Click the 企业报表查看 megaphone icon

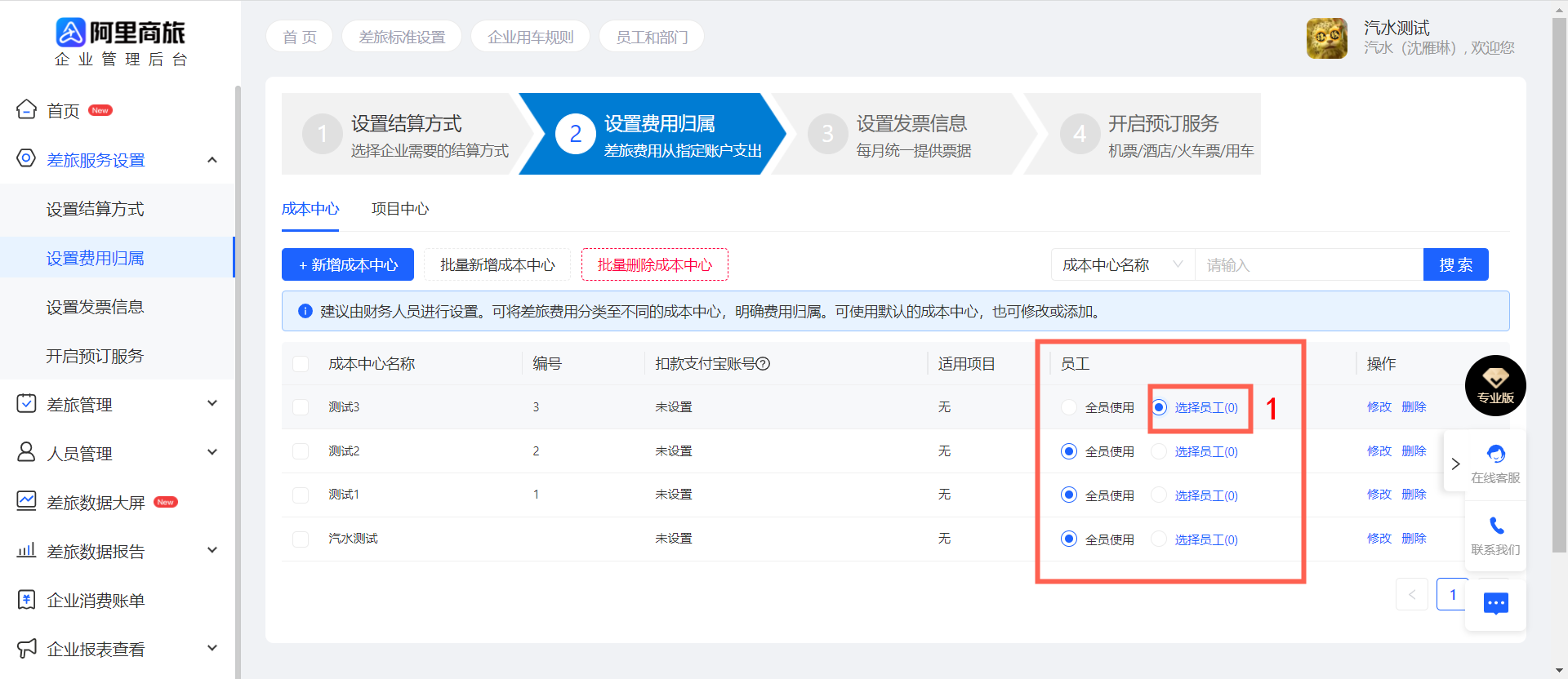[26, 649]
